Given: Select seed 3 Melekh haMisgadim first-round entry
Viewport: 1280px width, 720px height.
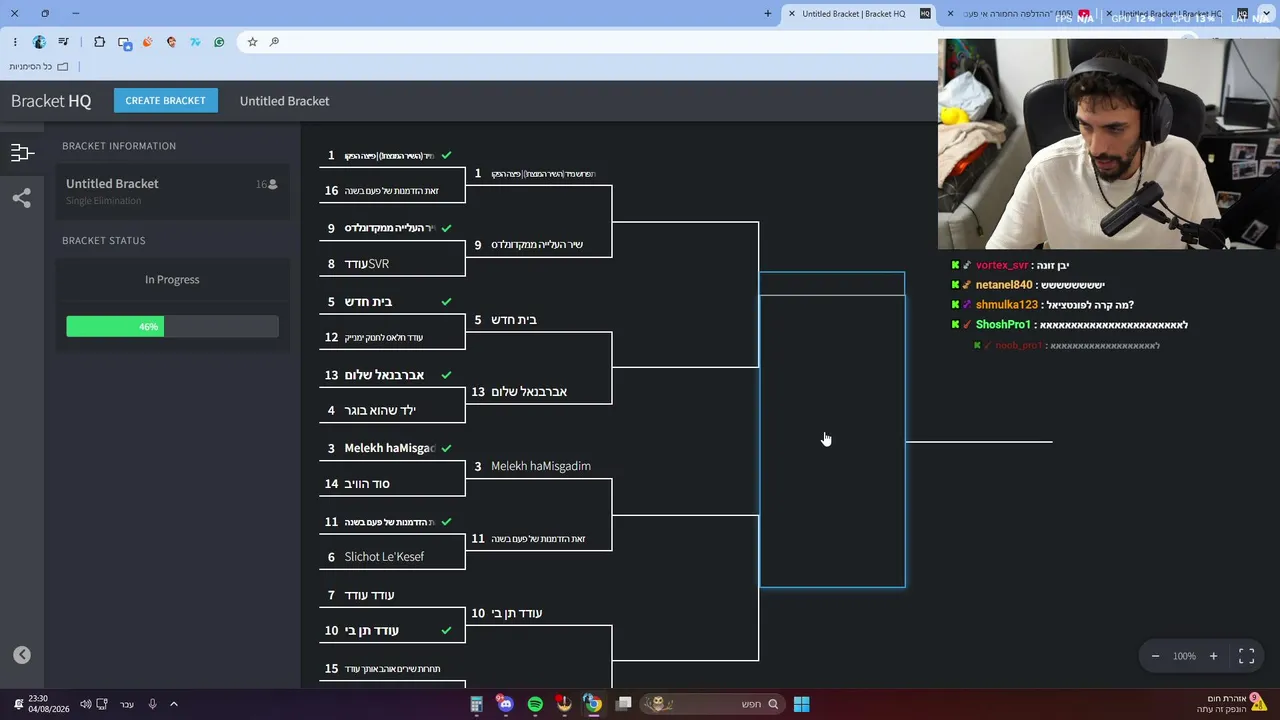Looking at the screenshot, I should 392,448.
